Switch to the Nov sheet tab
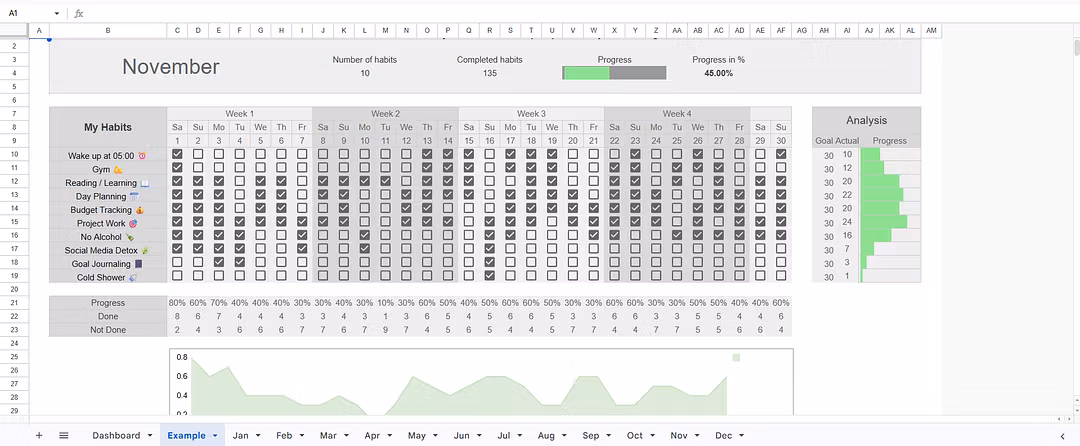The width and height of the screenshot is (1080, 446). pyautogui.click(x=679, y=436)
